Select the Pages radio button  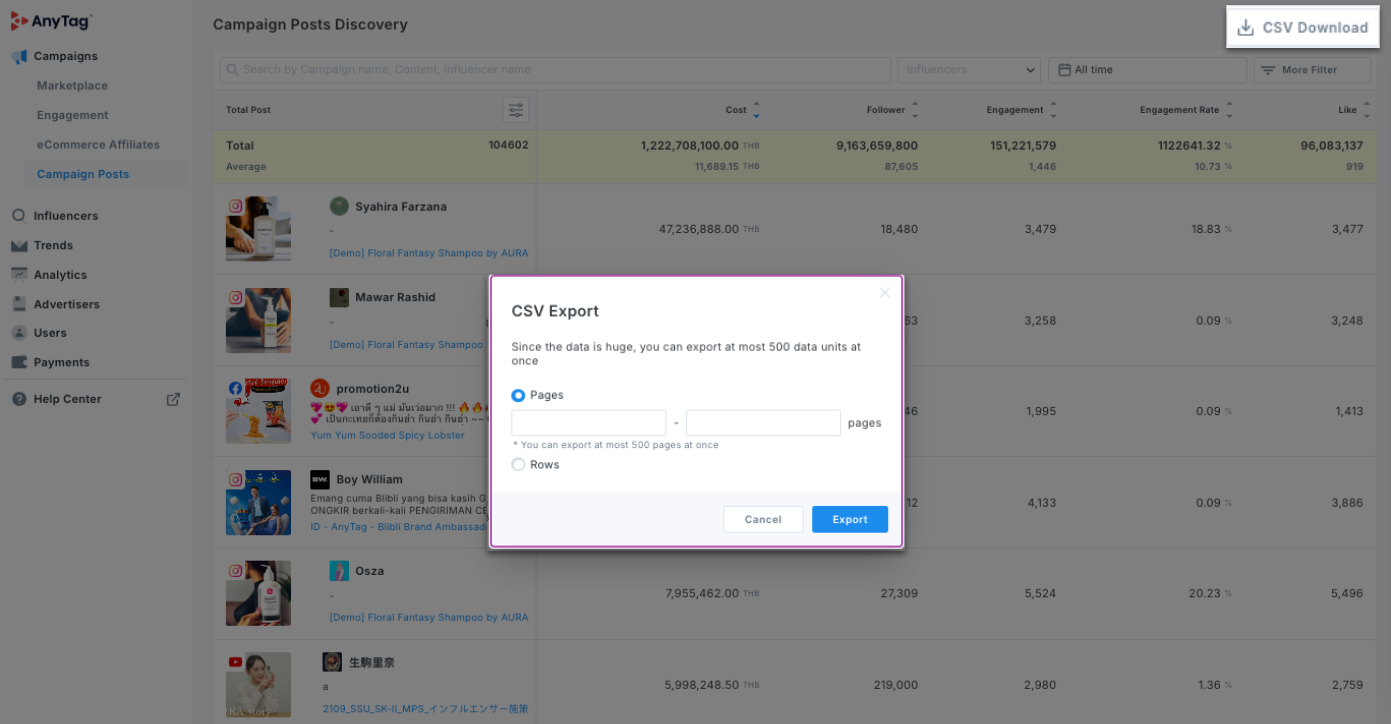click(518, 396)
